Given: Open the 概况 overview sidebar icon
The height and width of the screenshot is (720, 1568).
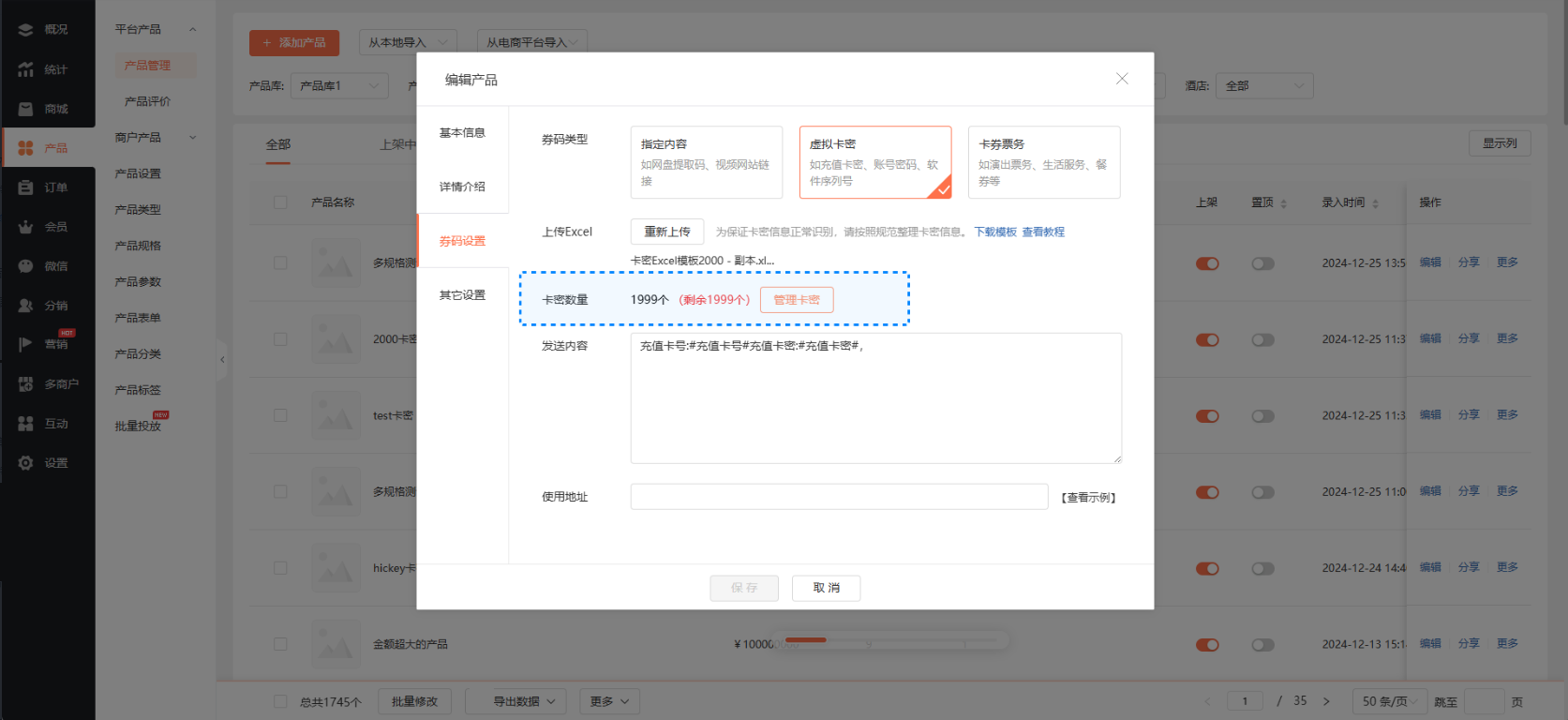Looking at the screenshot, I should pos(25,30).
